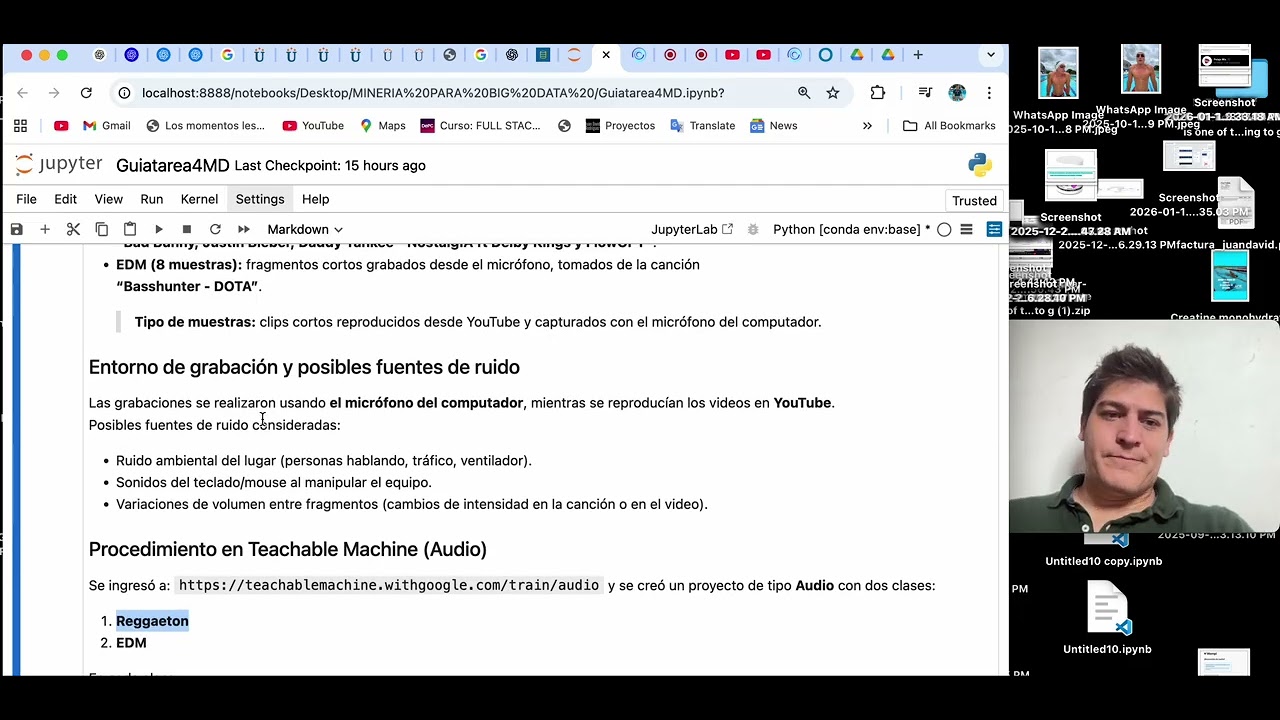Open the News bookmark
This screenshot has width=1280, height=720.
coord(774,126)
